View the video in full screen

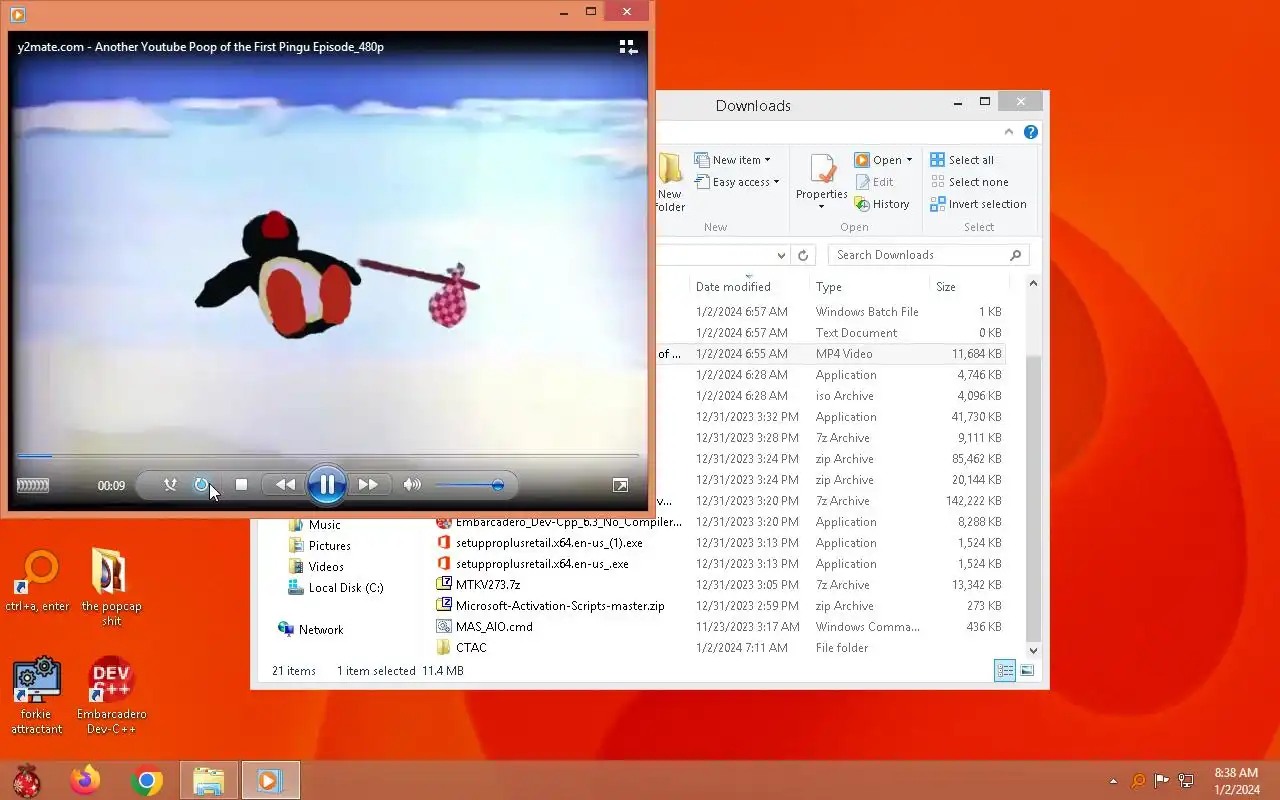(x=620, y=485)
